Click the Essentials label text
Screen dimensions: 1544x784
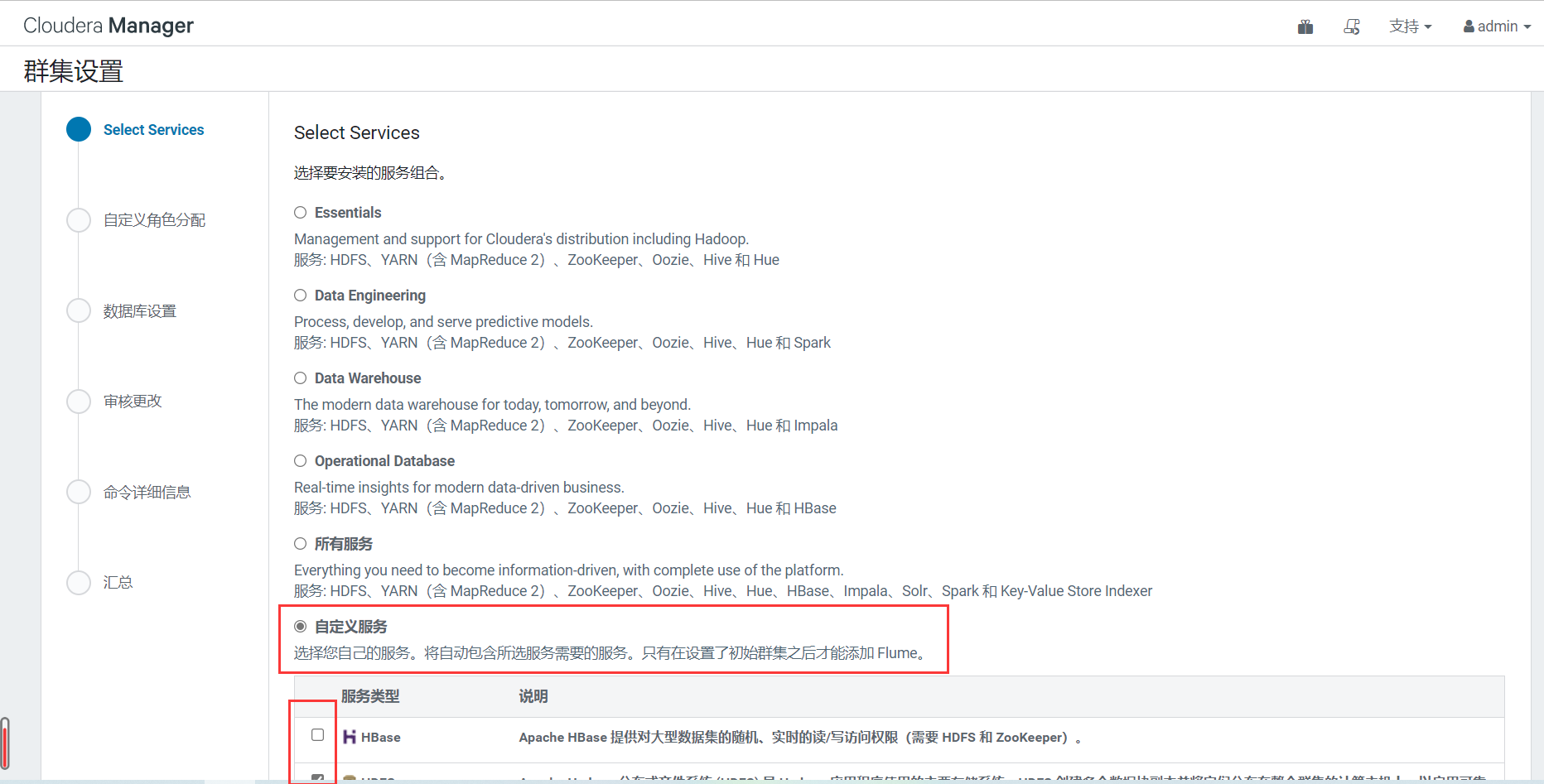coord(348,213)
